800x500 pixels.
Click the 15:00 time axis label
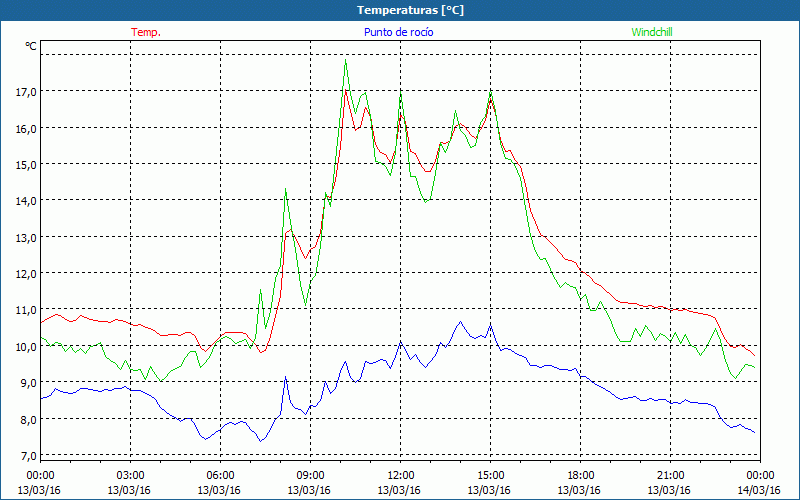490,476
